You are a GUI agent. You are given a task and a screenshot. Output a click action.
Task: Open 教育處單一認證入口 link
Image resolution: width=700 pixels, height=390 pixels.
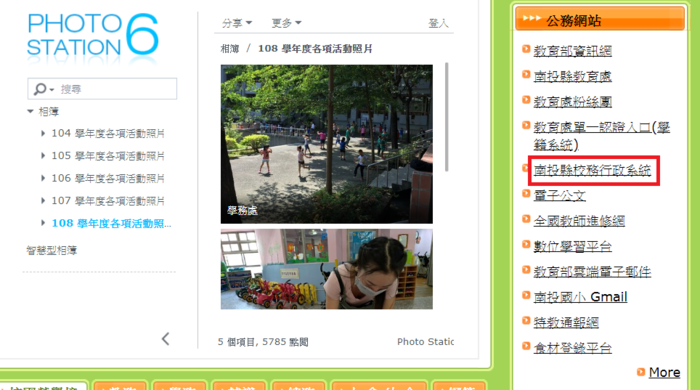[601, 136]
